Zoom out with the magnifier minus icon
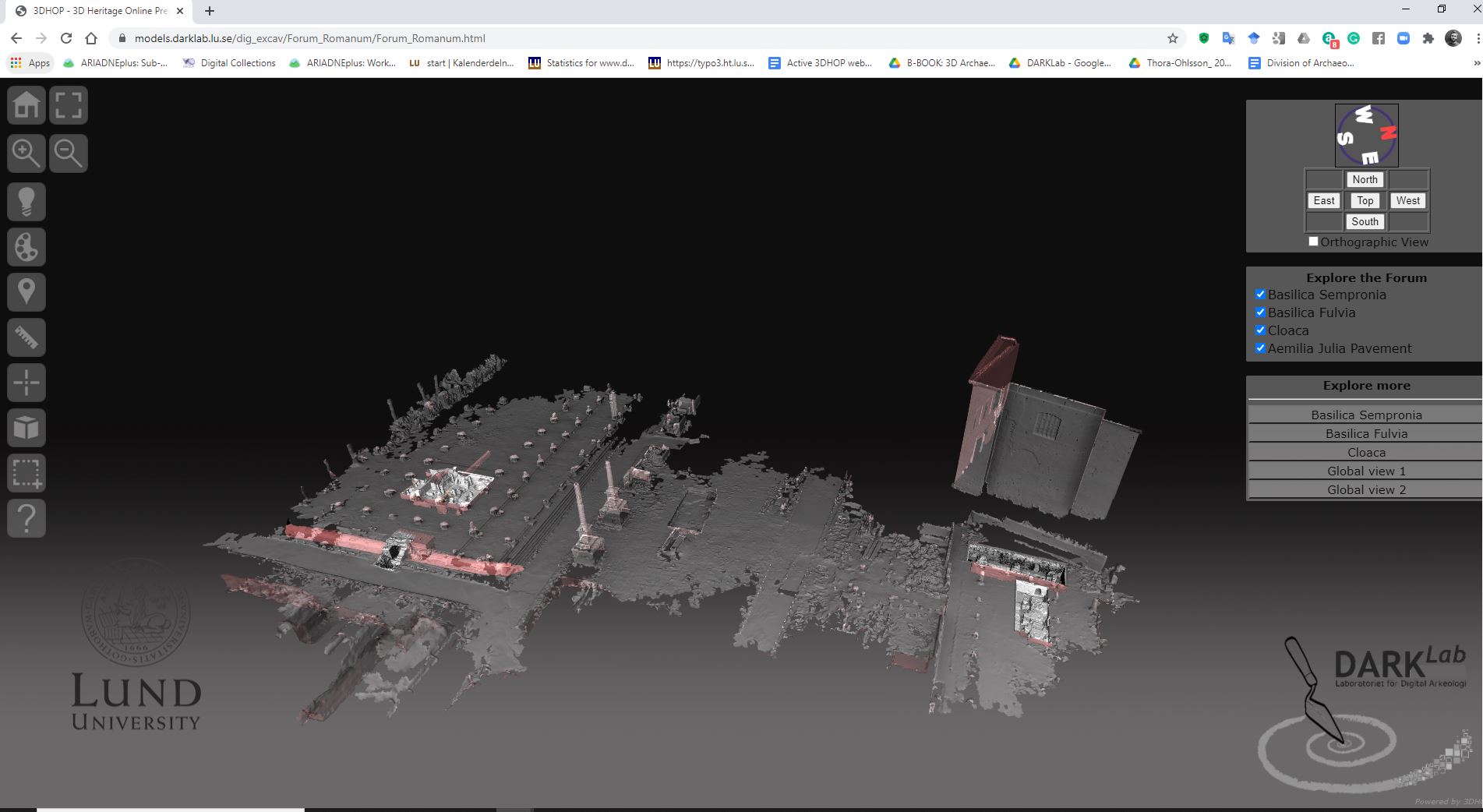This screenshot has width=1483, height=812. 69,153
